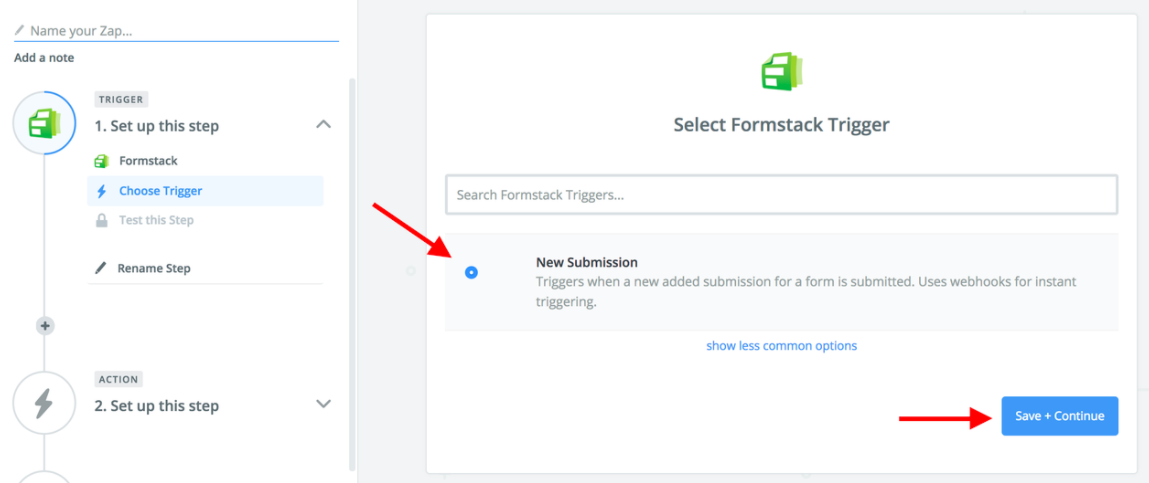This screenshot has height=483, width=1149.
Task: Click the Search Formstack Triggers field
Action: point(781,195)
